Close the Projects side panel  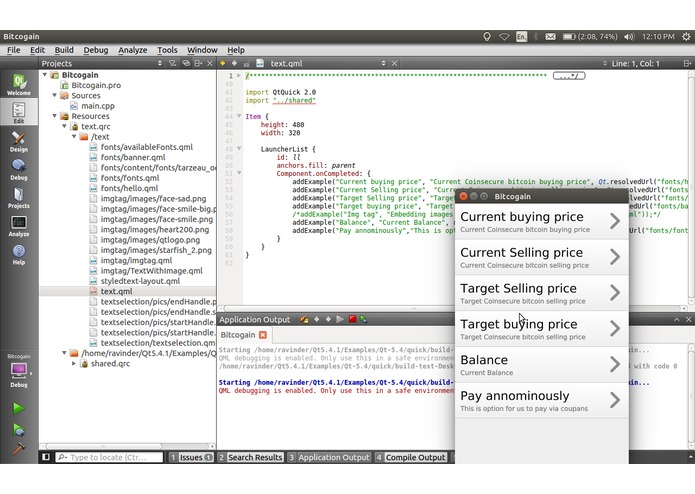210,63
